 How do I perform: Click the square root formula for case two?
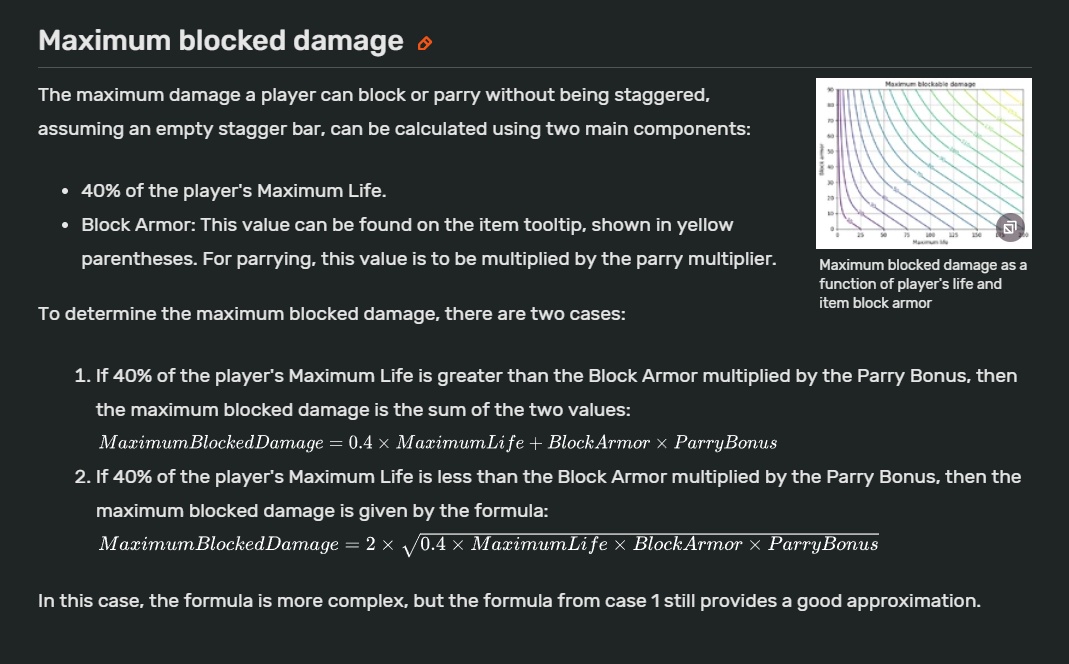click(x=489, y=544)
